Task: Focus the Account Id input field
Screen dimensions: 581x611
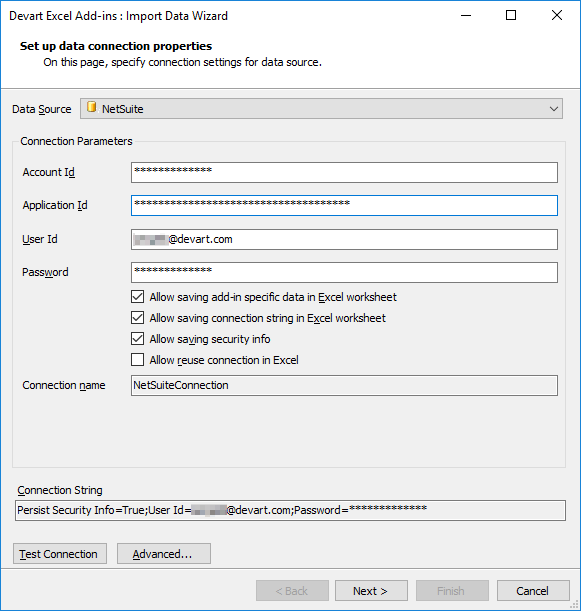Action: tap(344, 172)
